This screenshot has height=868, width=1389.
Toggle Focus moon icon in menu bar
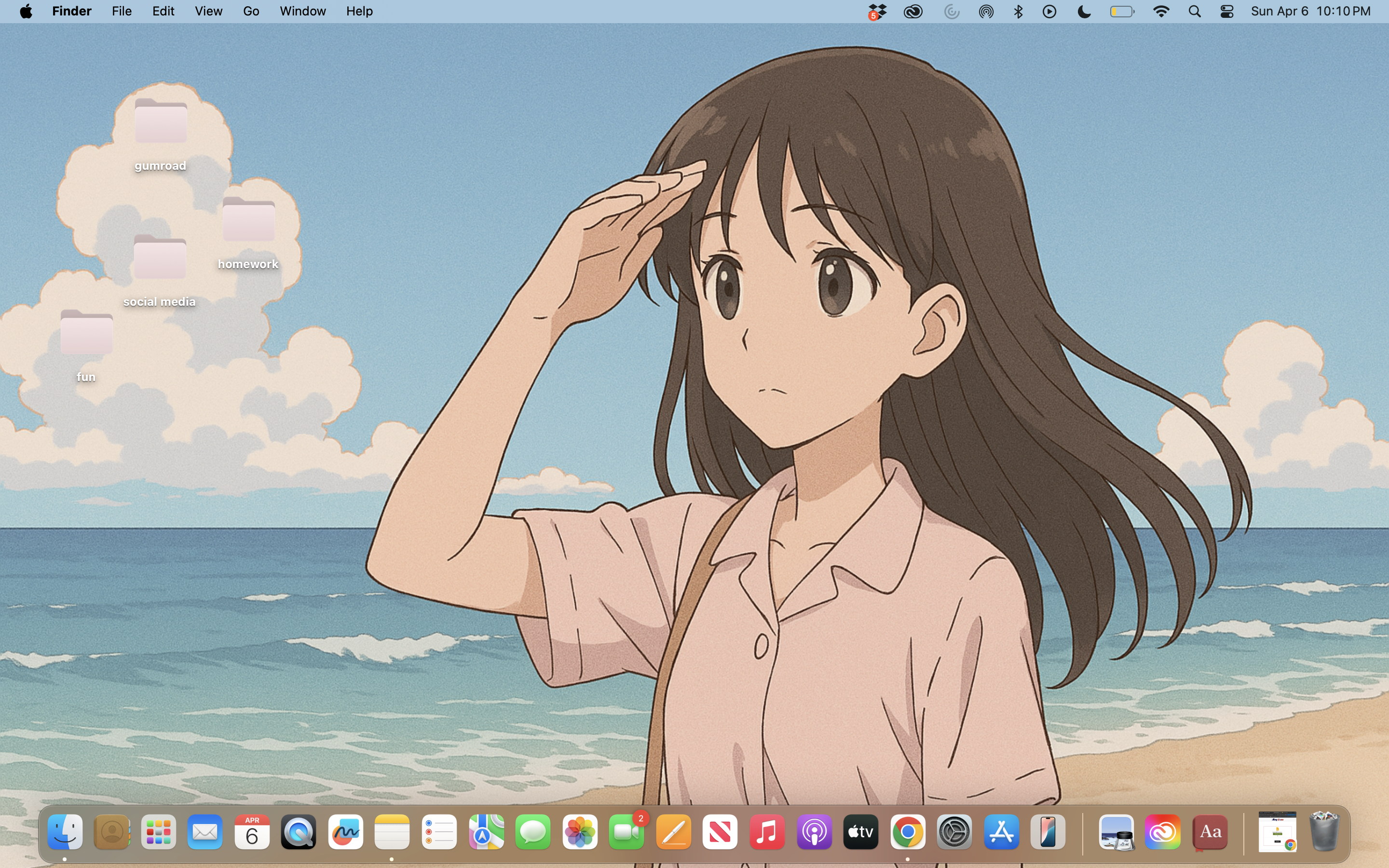pyautogui.click(x=1084, y=12)
